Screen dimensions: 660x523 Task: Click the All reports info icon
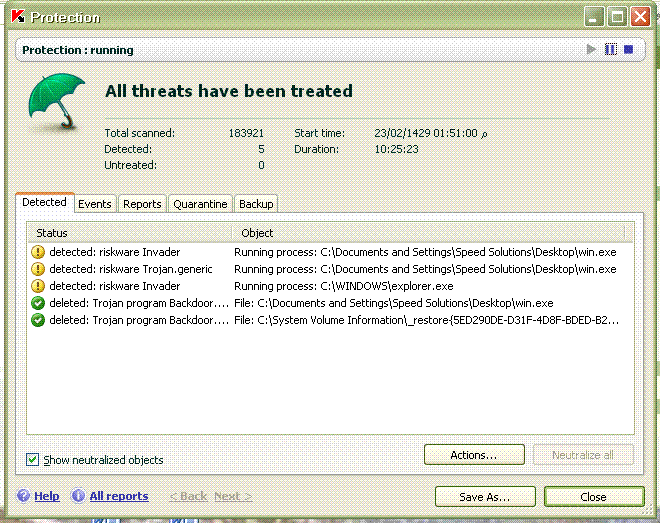coord(78,496)
